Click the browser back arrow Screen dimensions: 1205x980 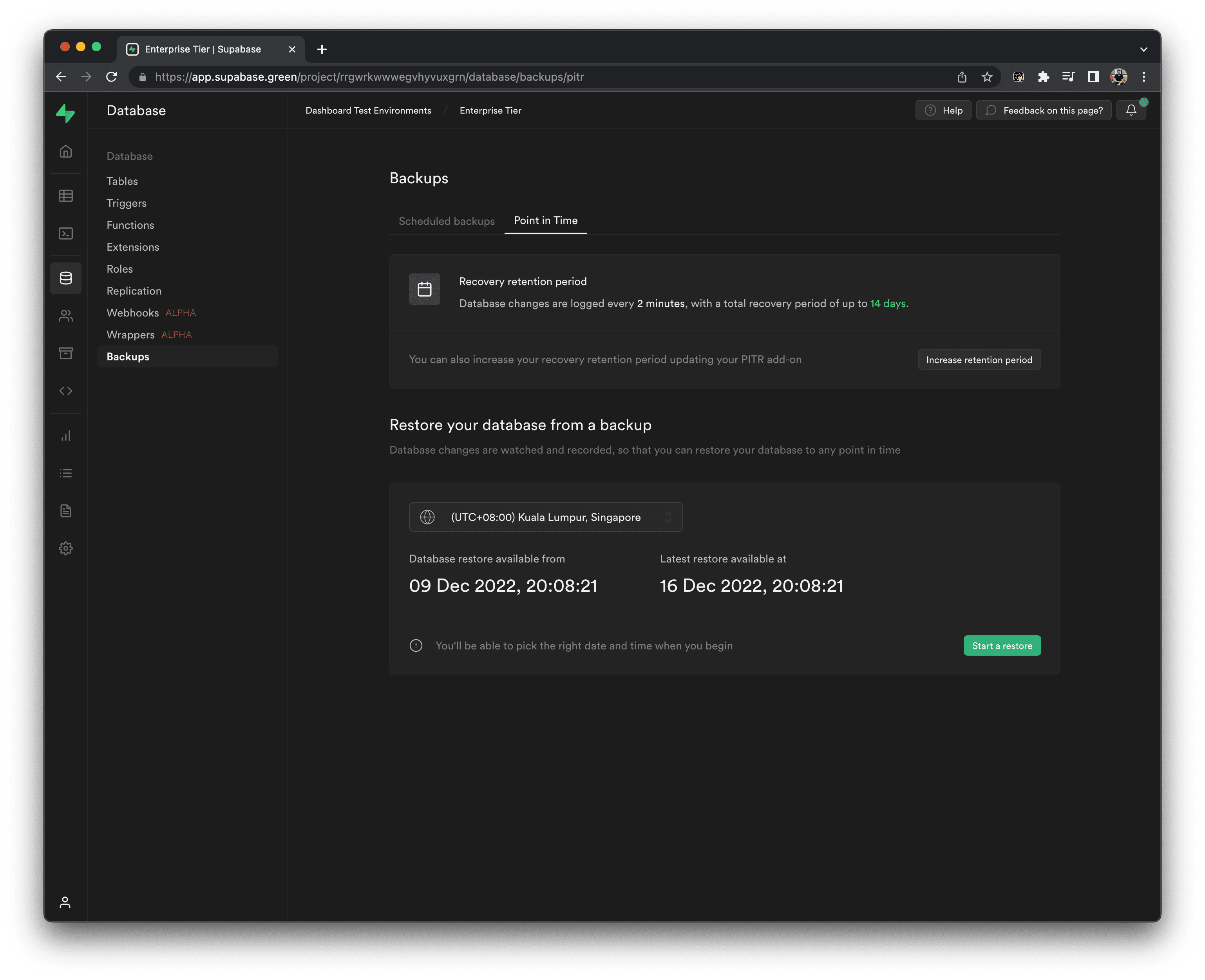(x=61, y=77)
